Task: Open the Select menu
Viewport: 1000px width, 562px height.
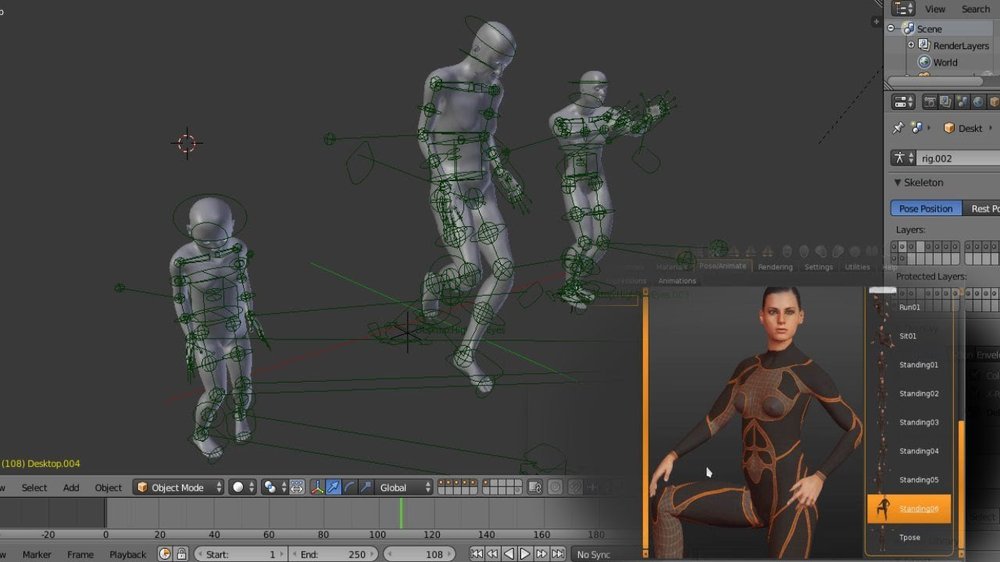Action: point(34,487)
